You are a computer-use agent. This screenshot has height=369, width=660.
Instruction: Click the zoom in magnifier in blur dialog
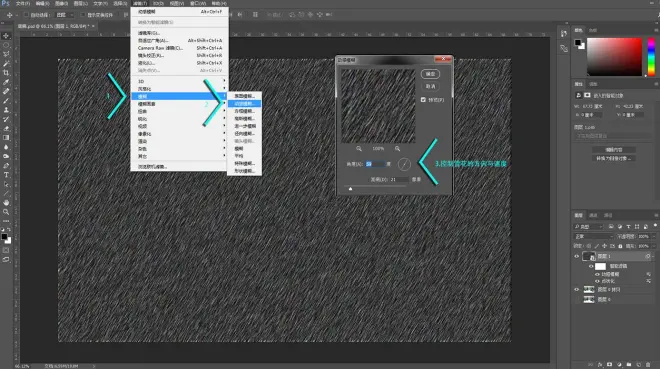[x=397, y=149]
